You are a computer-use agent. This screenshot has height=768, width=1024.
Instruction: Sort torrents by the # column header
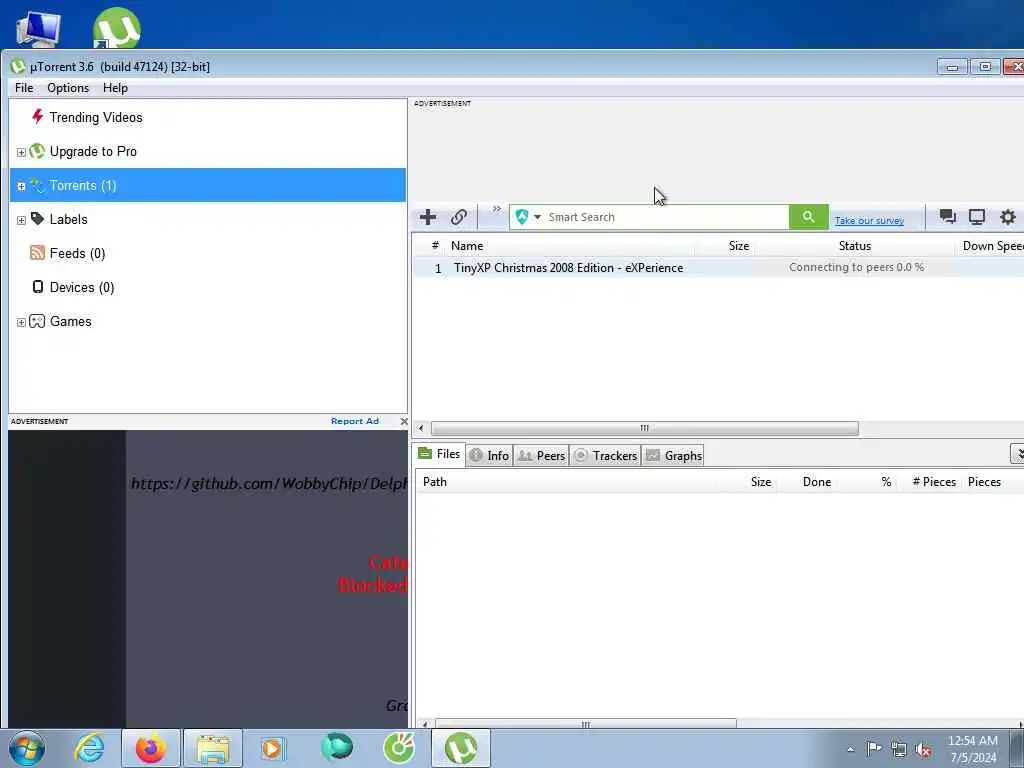435,246
